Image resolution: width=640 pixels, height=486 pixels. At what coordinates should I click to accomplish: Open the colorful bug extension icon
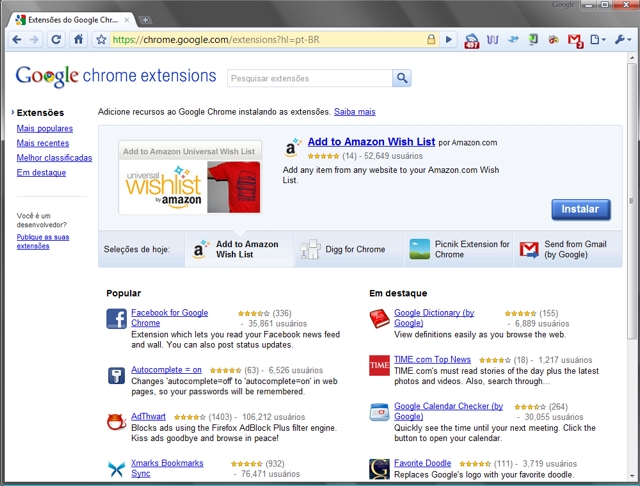pos(553,40)
